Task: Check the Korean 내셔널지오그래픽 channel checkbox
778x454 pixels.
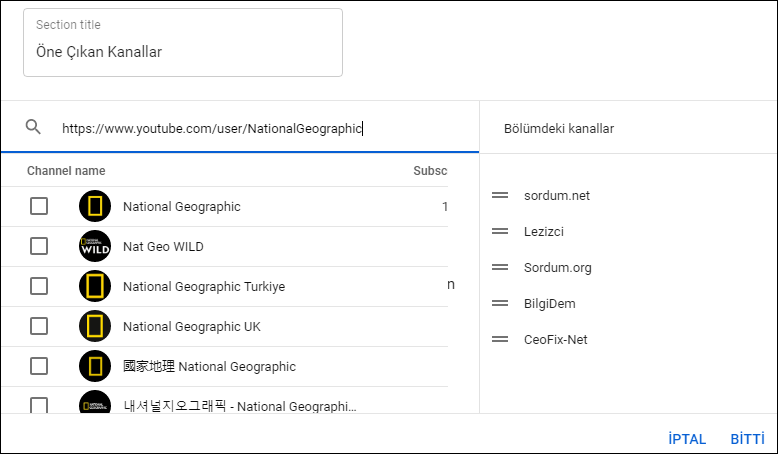Action: tap(39, 405)
